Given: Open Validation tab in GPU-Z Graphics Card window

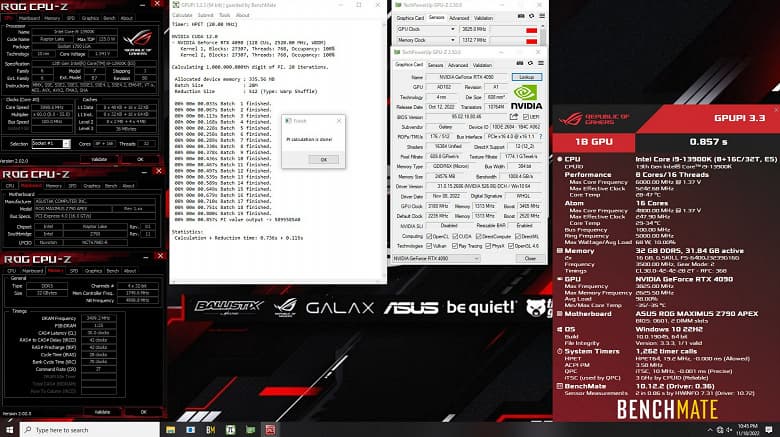Looking at the screenshot, I should [x=482, y=65].
